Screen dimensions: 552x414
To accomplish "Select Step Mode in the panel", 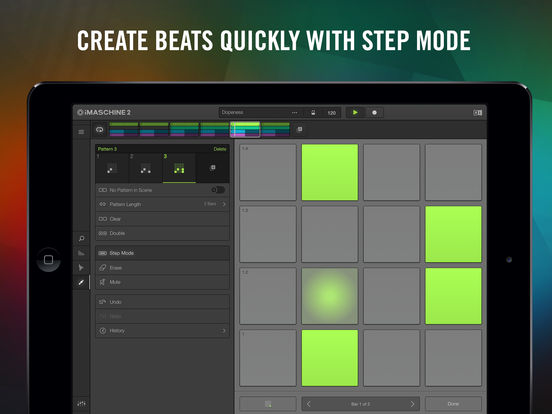I will pyautogui.click(x=162, y=253).
